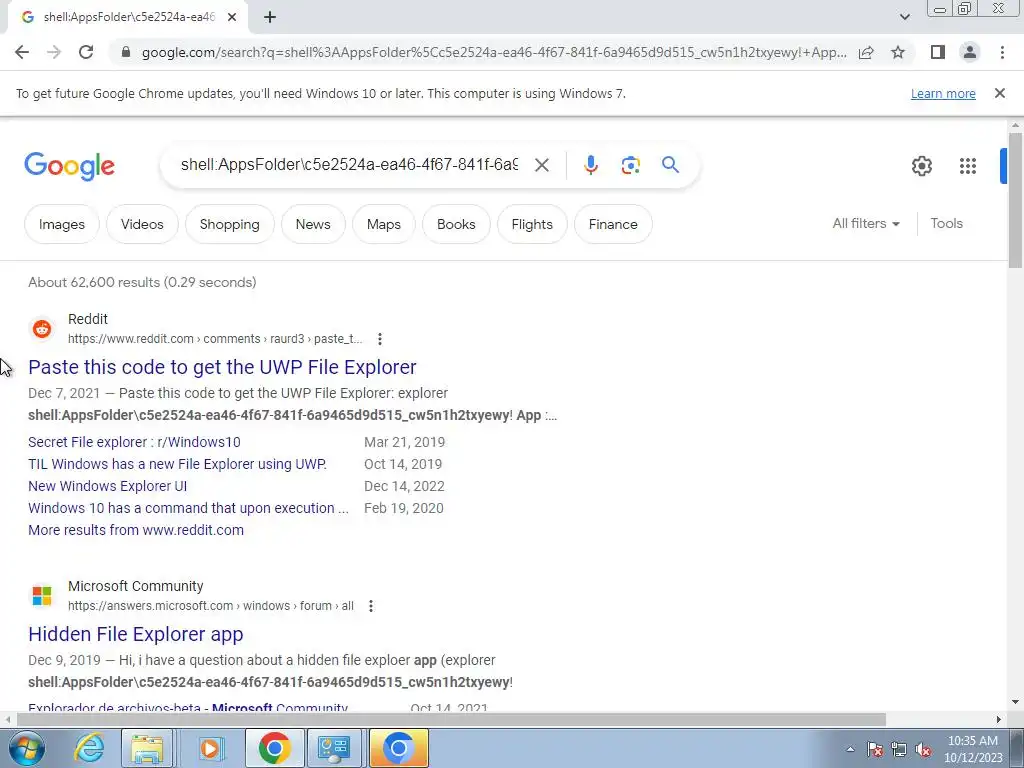Clear the search box with the X
Viewport: 1024px width, 768px height.
(x=541, y=165)
